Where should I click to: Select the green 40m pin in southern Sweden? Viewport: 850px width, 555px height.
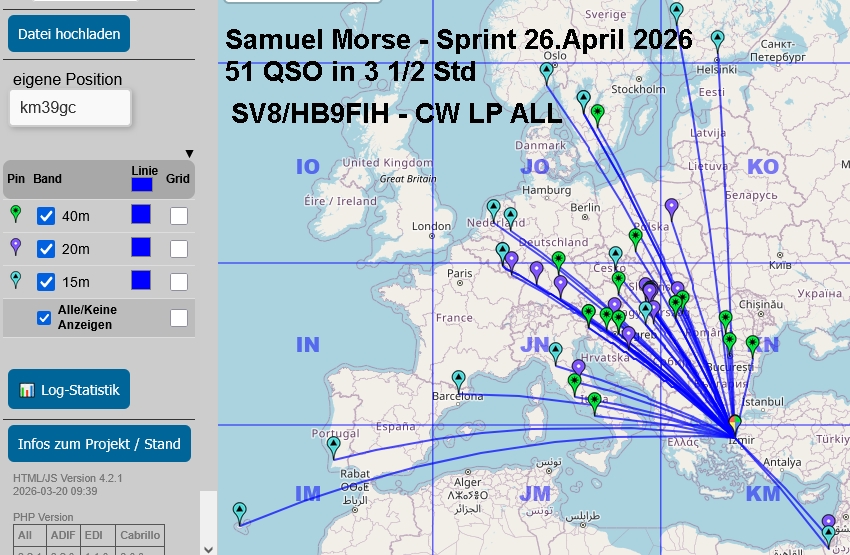click(597, 115)
